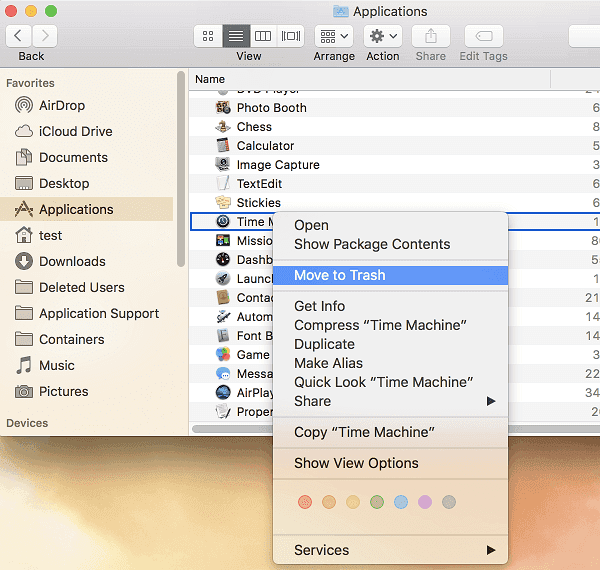Select the Contacts row icon
The height and width of the screenshot is (570, 600).
(x=223, y=297)
